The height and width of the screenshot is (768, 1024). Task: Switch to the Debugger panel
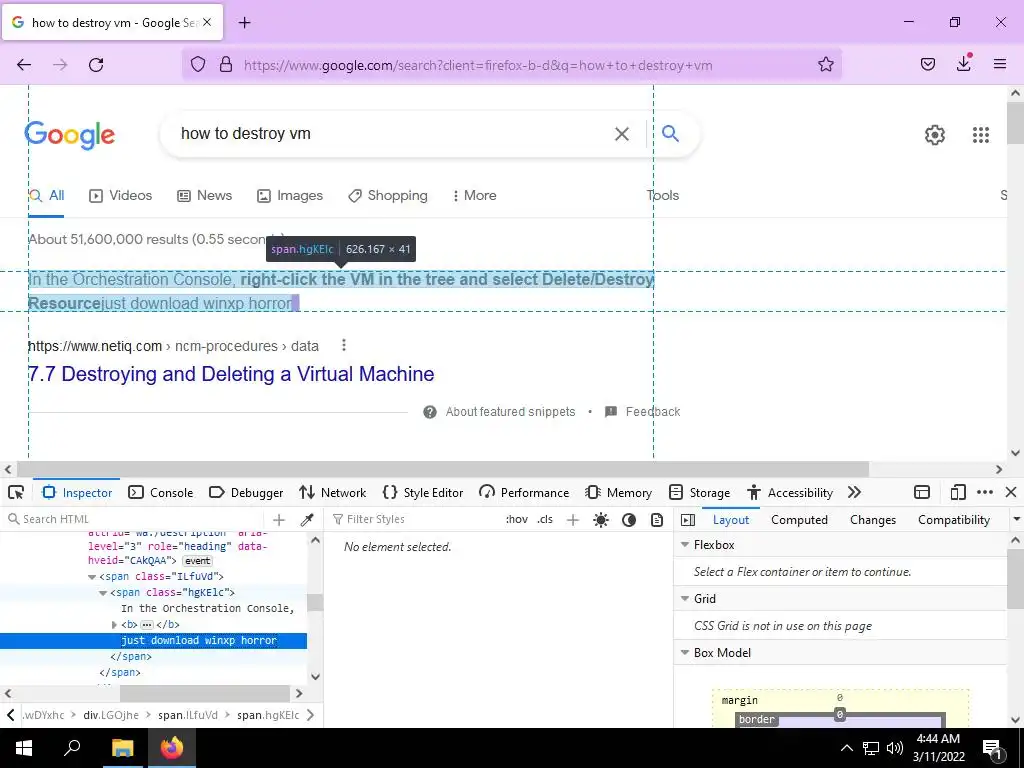246,492
